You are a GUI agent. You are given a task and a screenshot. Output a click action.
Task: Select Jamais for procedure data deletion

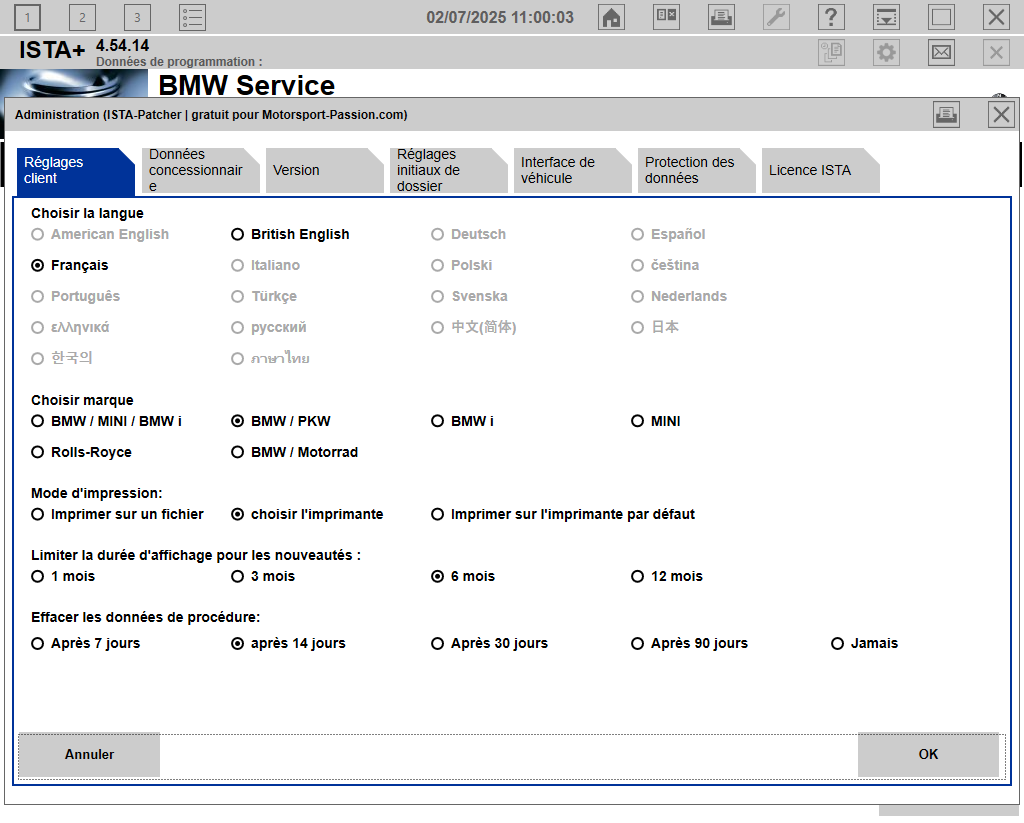coord(865,643)
